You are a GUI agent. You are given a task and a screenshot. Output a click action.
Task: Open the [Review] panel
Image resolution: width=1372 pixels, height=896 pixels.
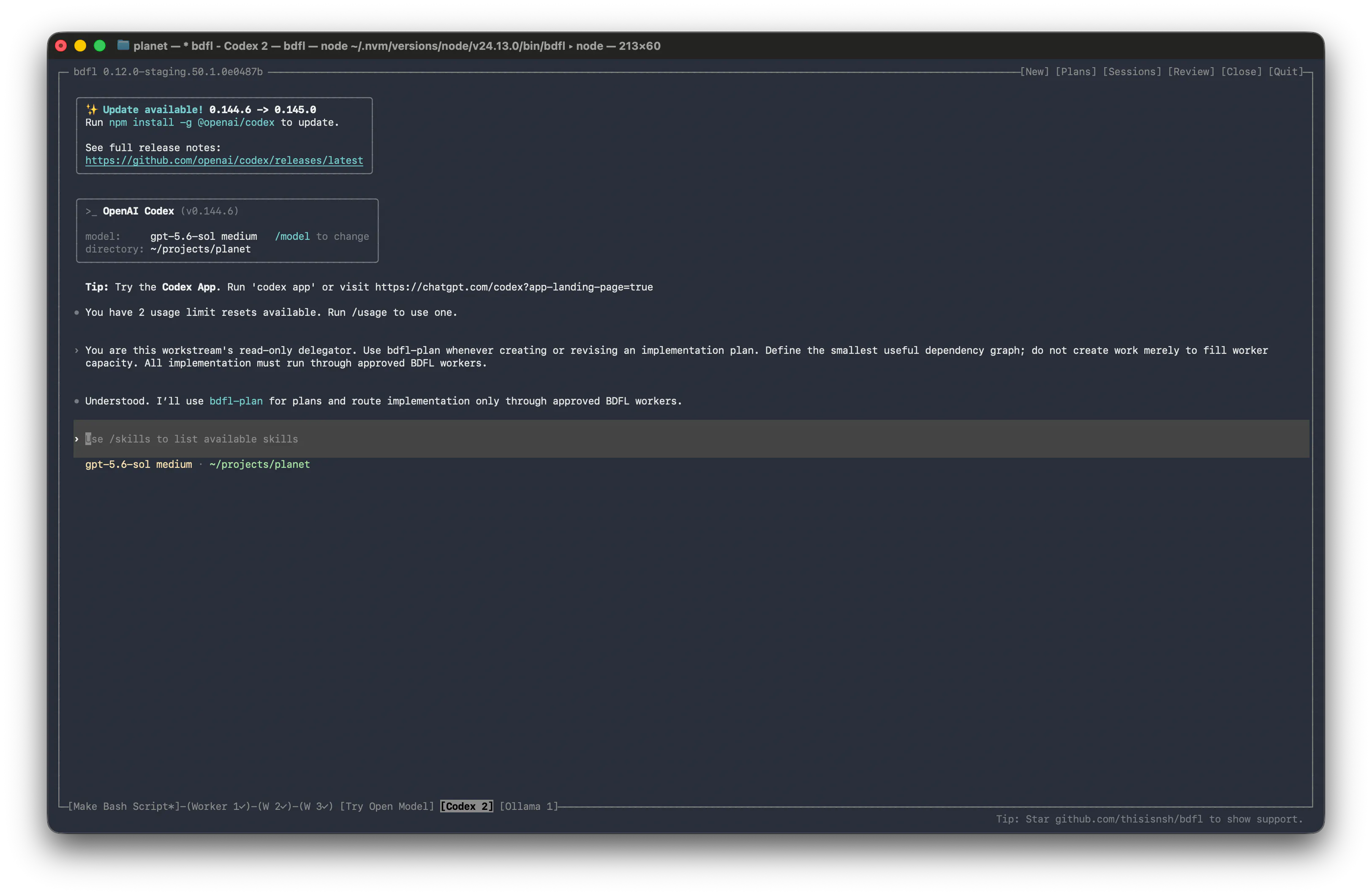(1191, 71)
